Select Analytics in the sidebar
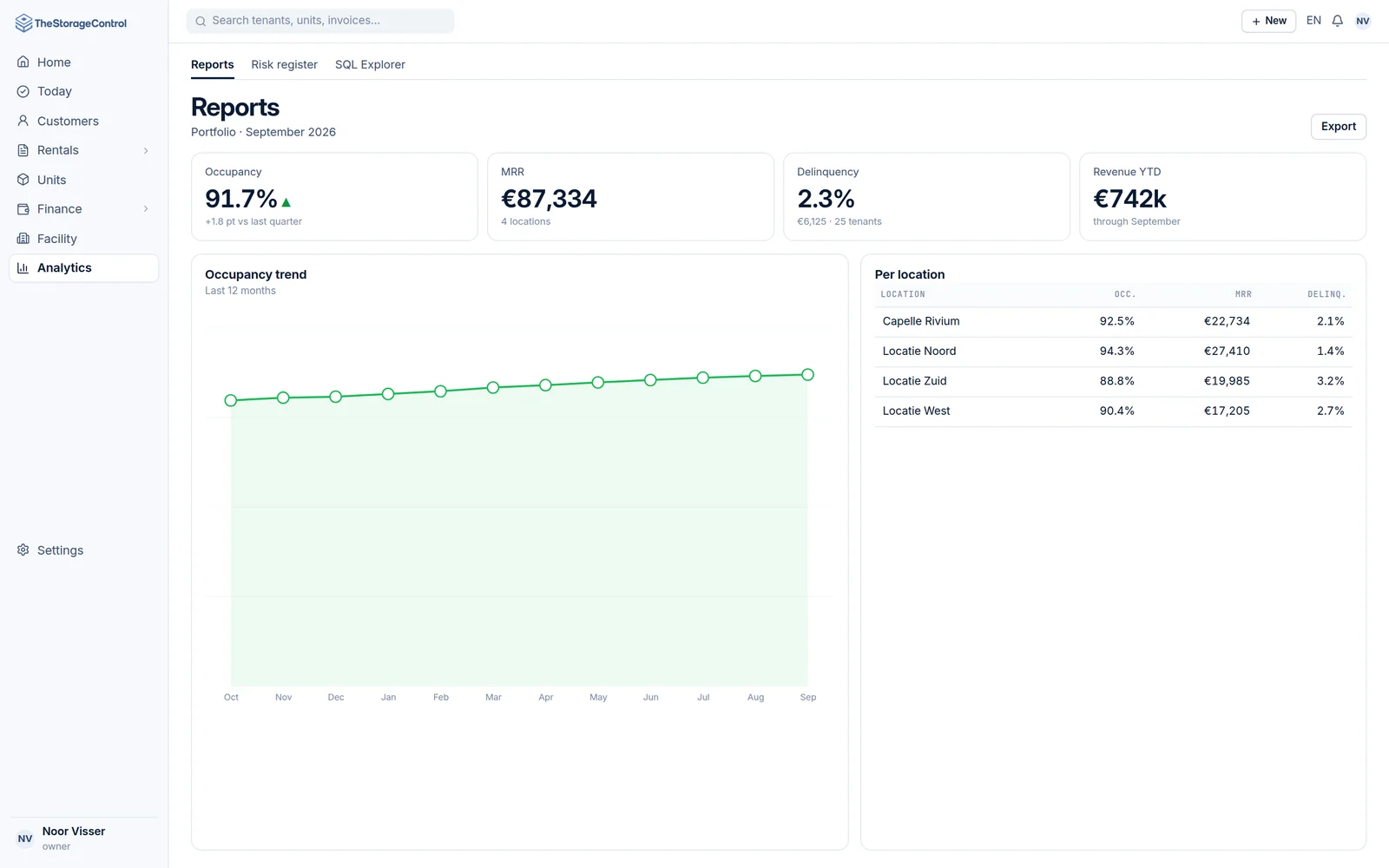This screenshot has width=1389, height=868. pos(83,268)
